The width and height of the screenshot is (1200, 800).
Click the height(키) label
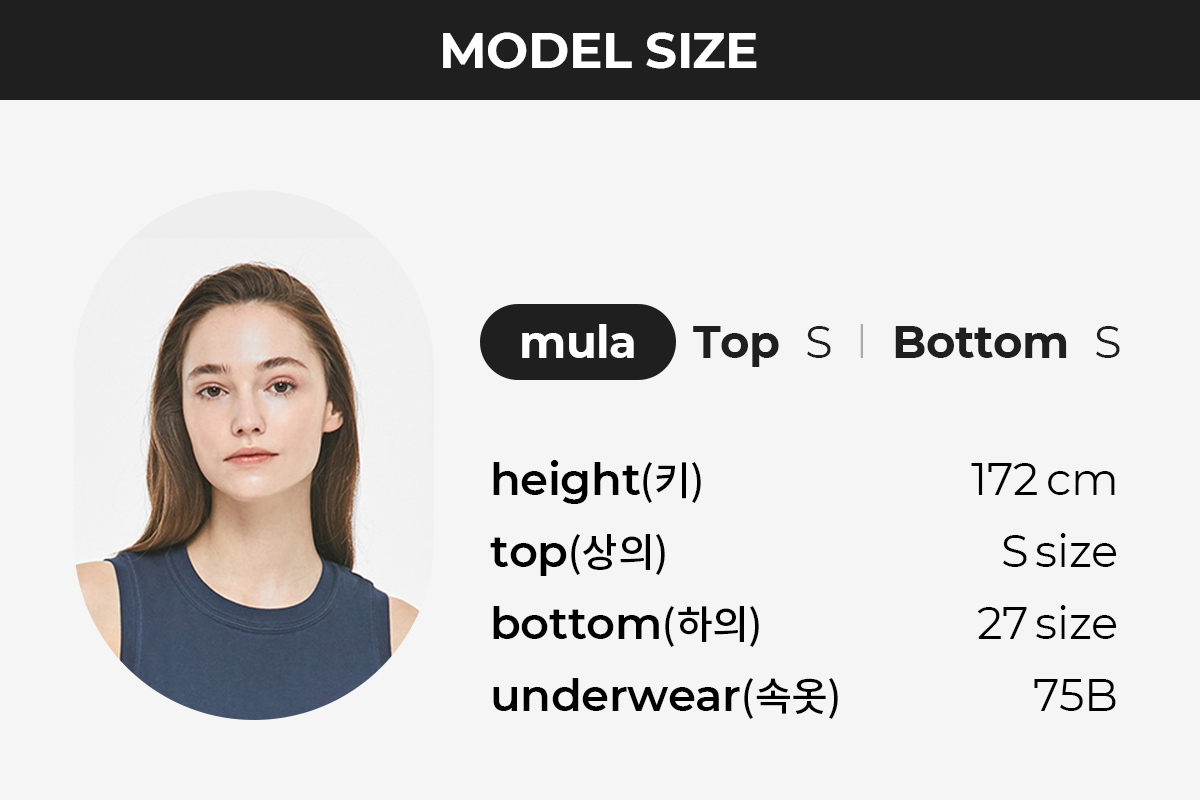pyautogui.click(x=597, y=481)
